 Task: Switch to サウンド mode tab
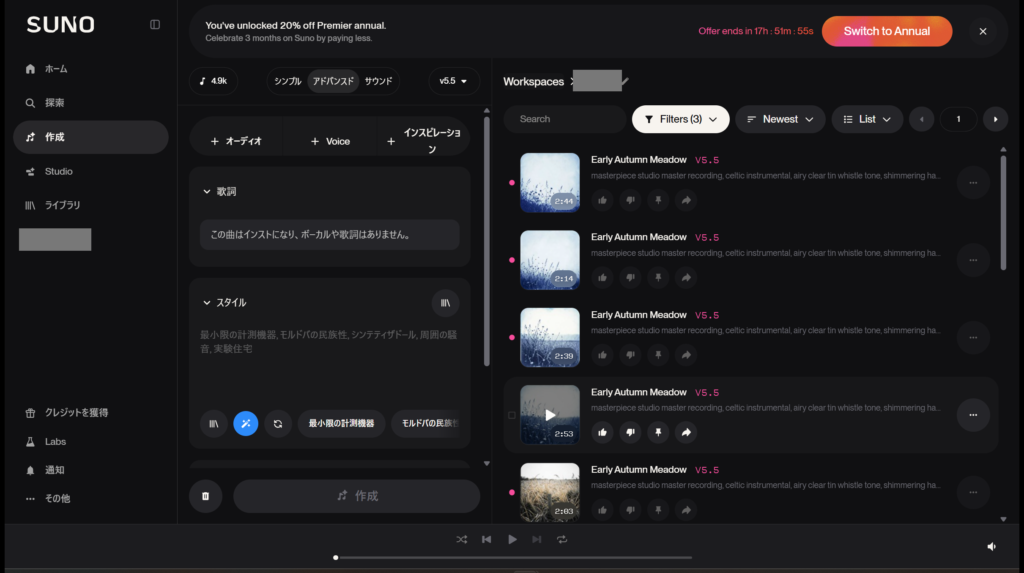pyautogui.click(x=378, y=81)
